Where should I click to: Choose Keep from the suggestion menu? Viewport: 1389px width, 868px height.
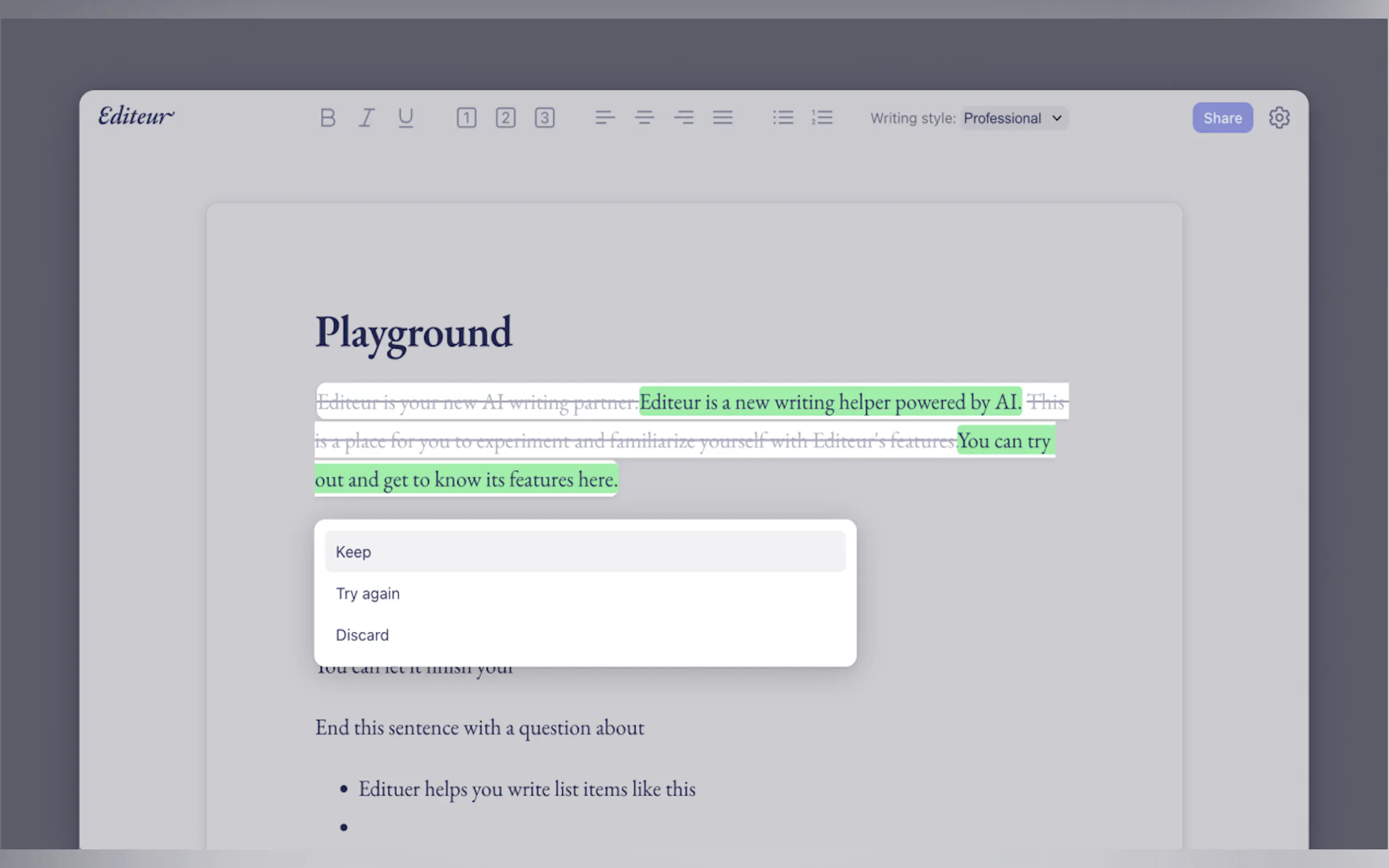[x=585, y=552]
